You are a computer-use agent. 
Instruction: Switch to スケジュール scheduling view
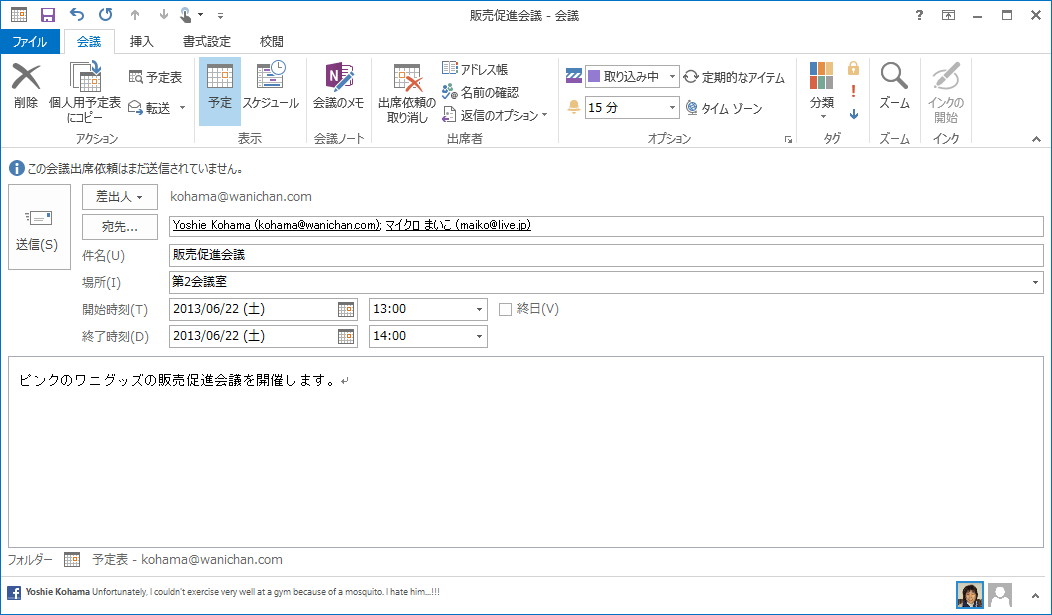pos(270,87)
